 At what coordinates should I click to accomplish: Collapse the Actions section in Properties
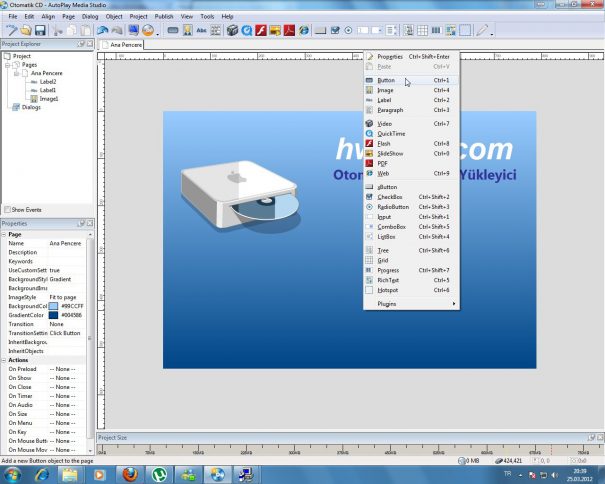pyautogui.click(x=4, y=360)
